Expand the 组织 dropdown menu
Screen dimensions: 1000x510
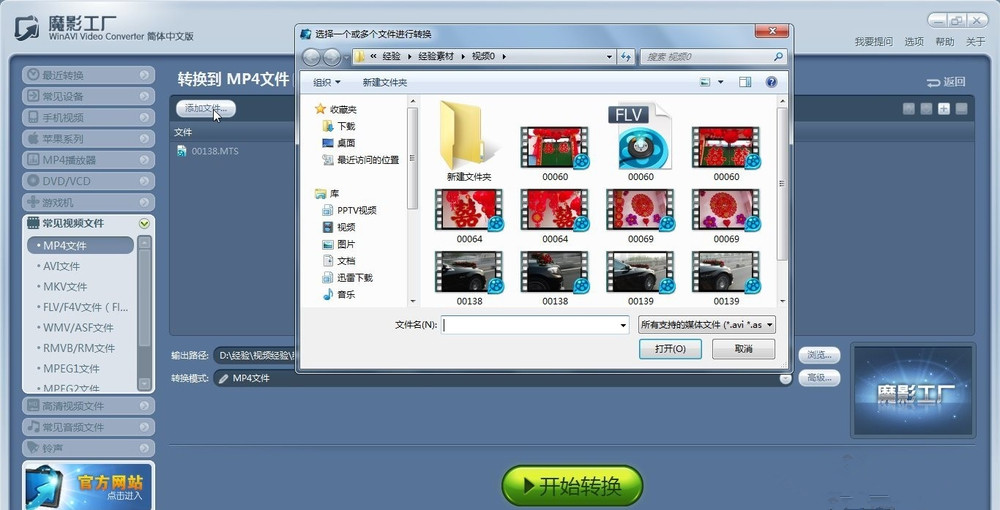pos(327,82)
